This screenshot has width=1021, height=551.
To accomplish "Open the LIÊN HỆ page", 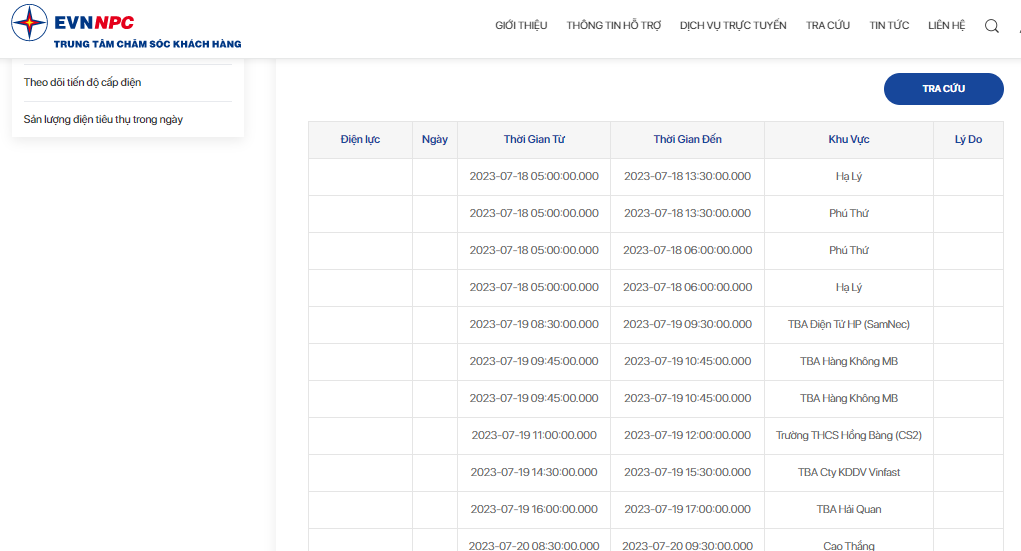I will [x=946, y=25].
